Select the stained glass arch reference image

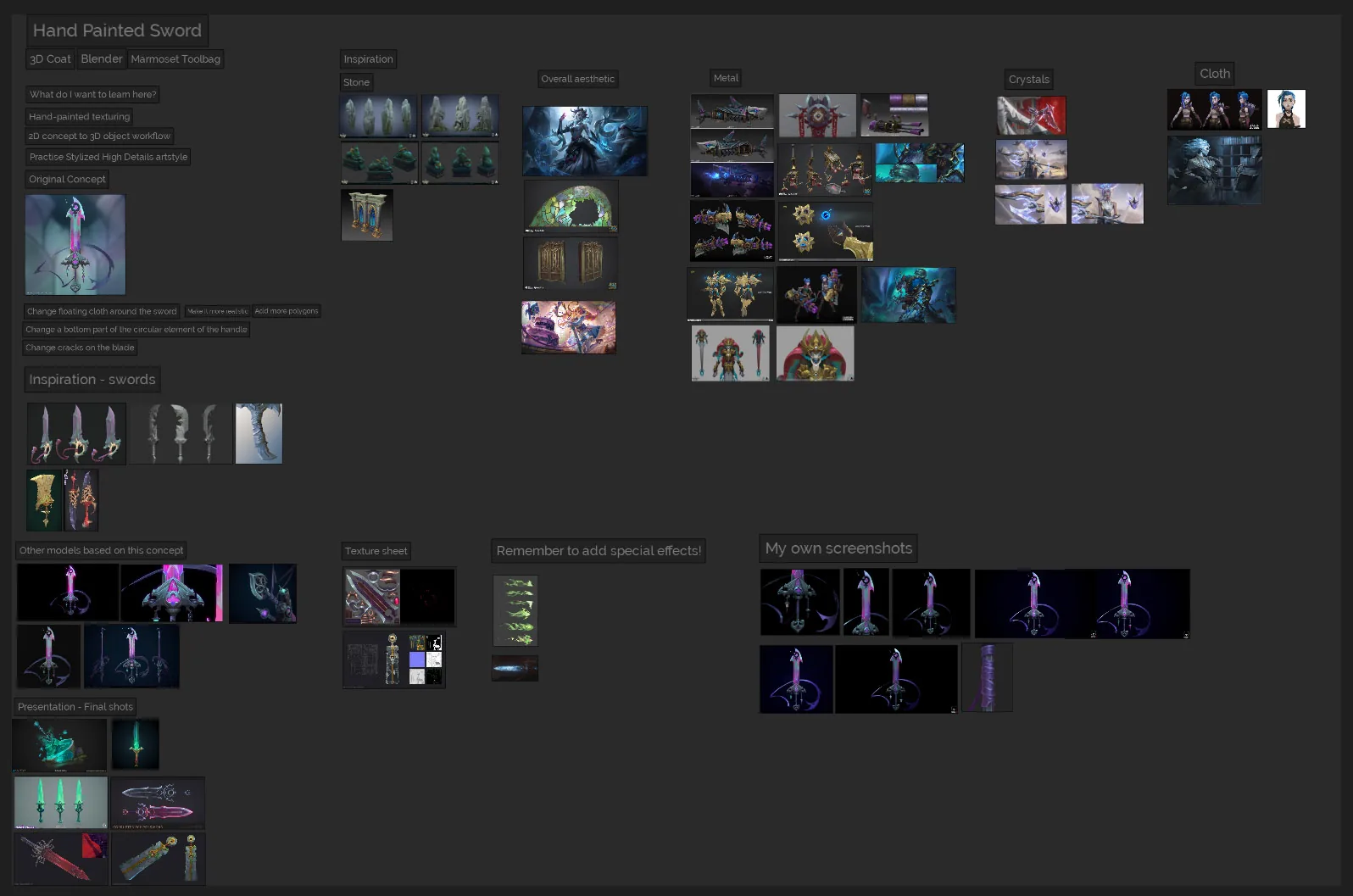coord(571,206)
